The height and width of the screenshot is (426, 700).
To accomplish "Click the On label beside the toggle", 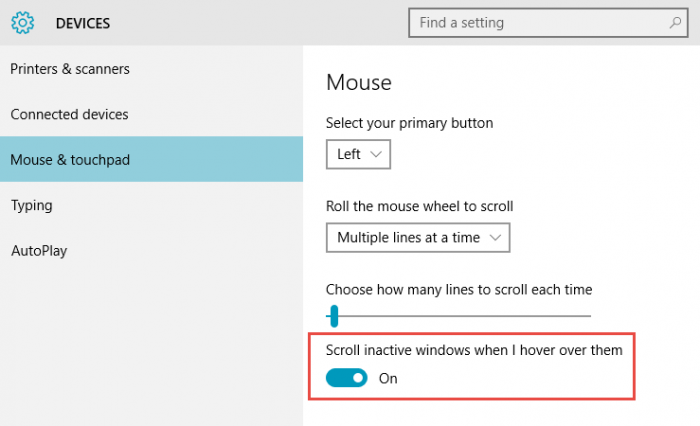I will (388, 378).
